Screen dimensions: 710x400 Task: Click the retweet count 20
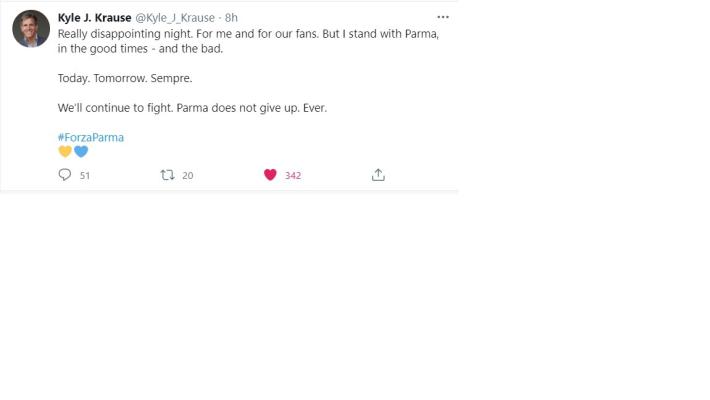pos(187,176)
